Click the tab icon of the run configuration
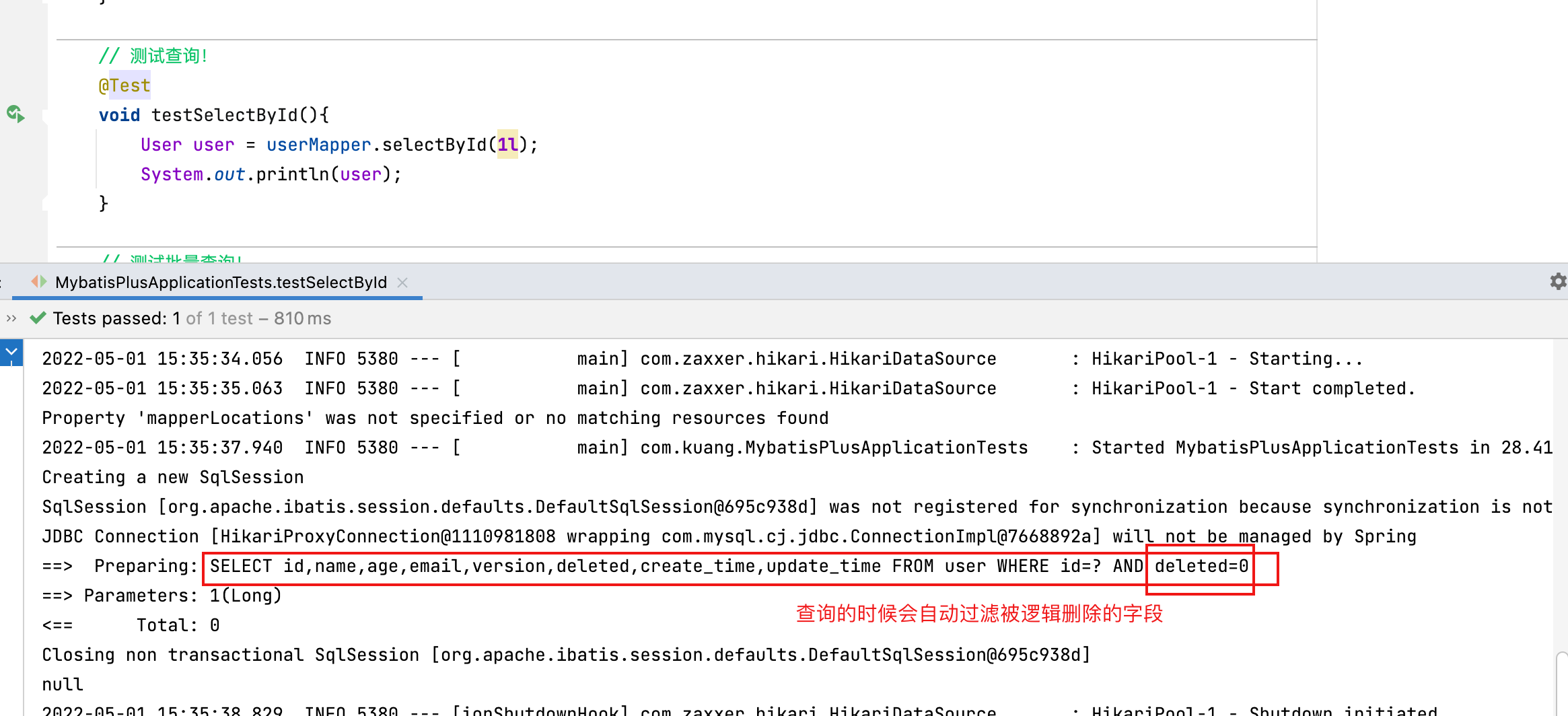1568x716 pixels. tap(39, 282)
